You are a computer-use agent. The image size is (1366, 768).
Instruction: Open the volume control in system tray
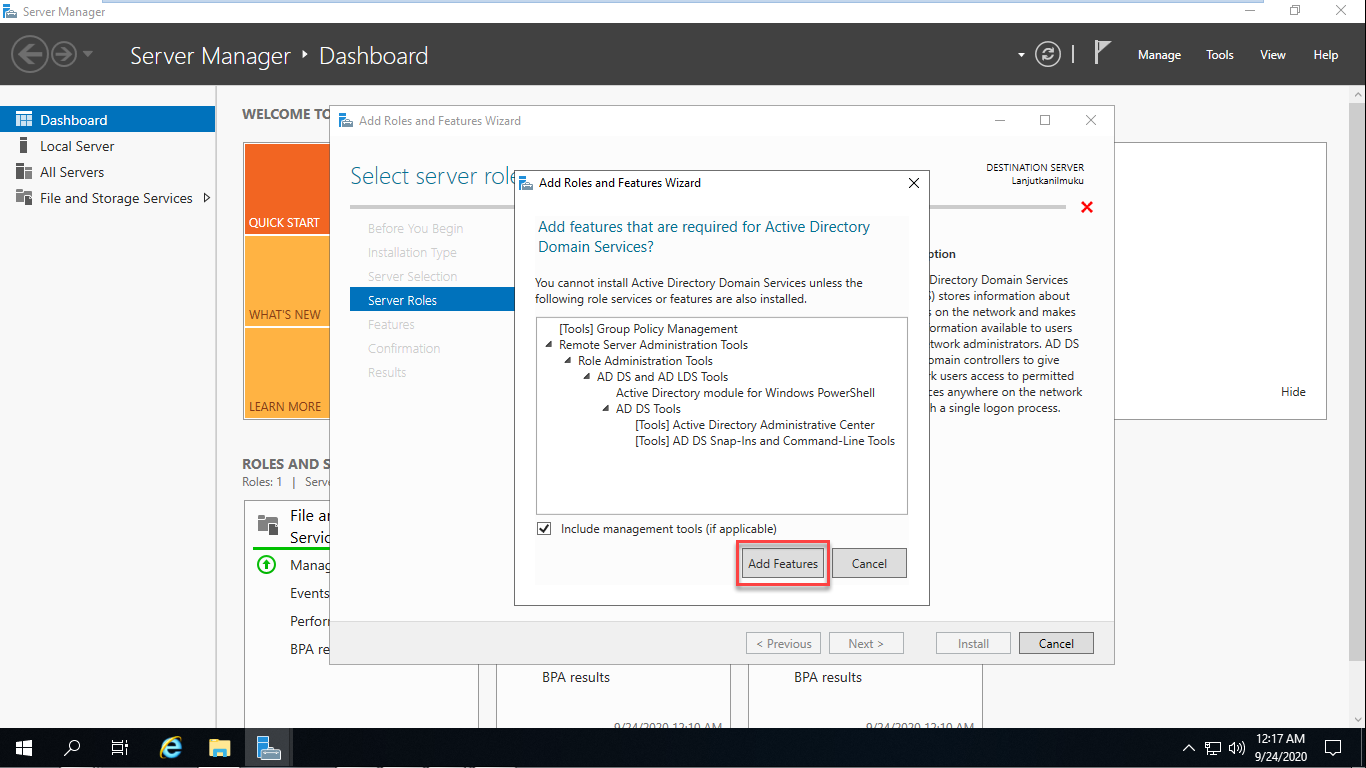(x=1236, y=747)
